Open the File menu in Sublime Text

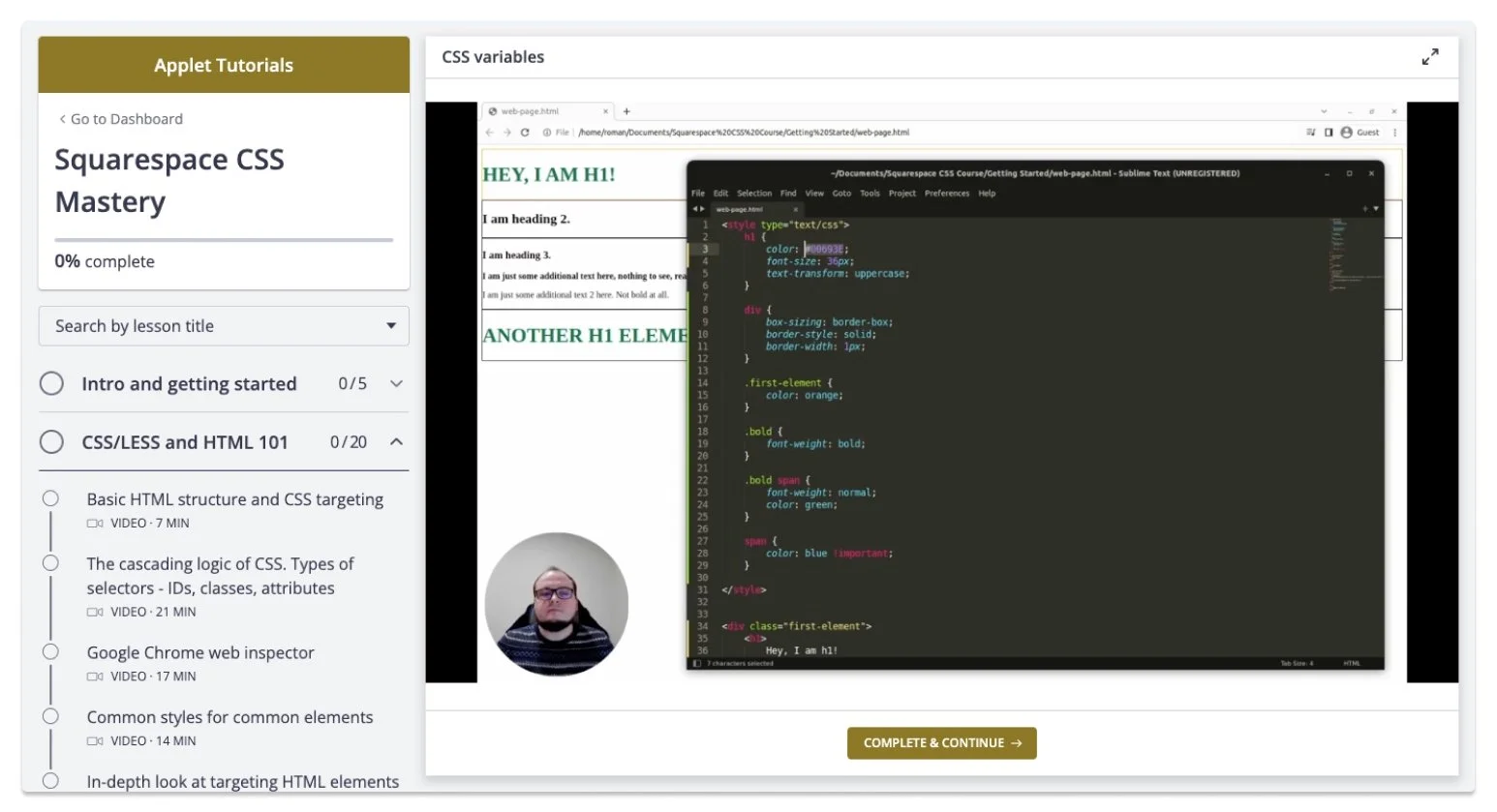(698, 193)
